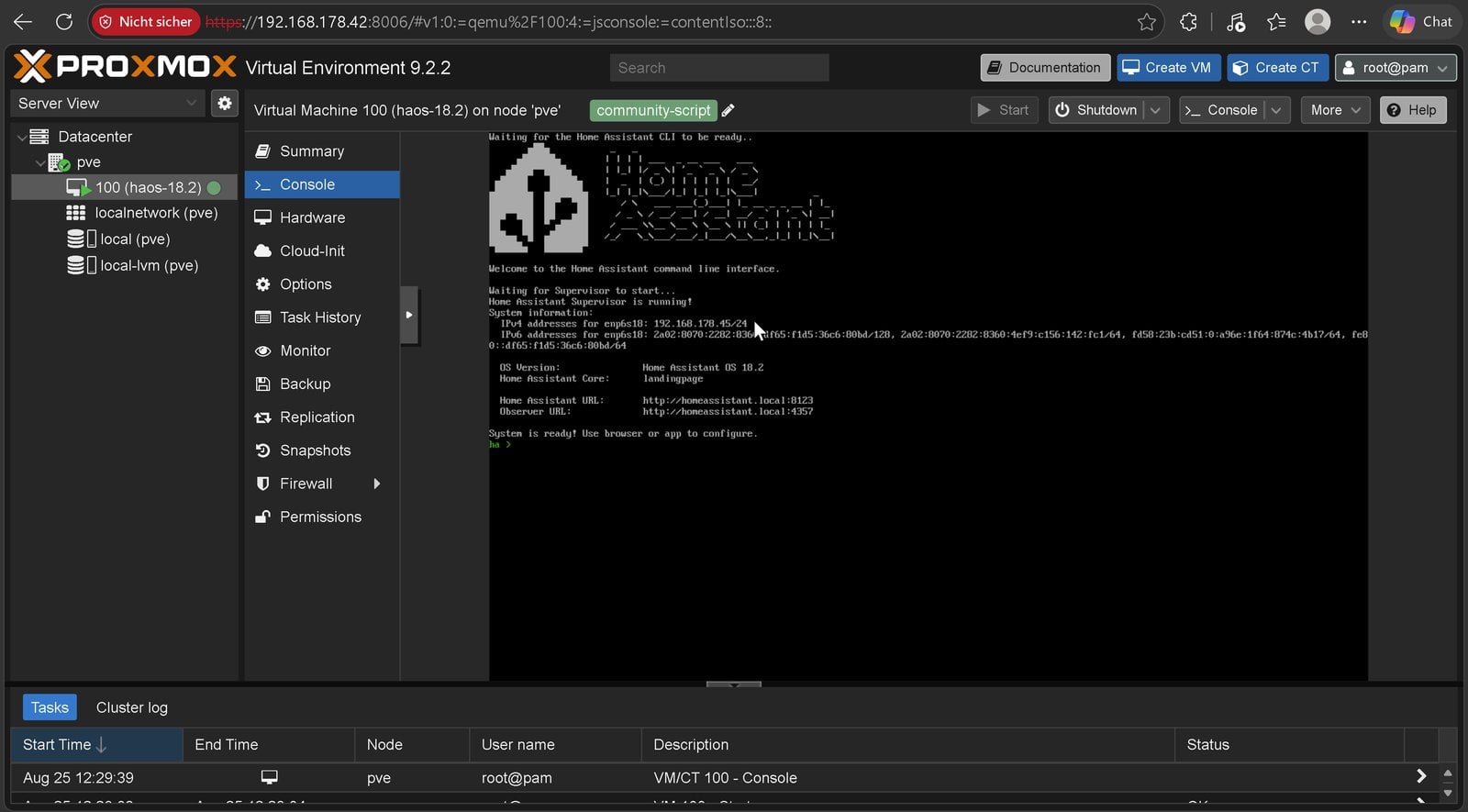Screen dimensions: 1468x812
Task: Click the 'Nicht sicher' security warning badge
Action: (x=145, y=21)
